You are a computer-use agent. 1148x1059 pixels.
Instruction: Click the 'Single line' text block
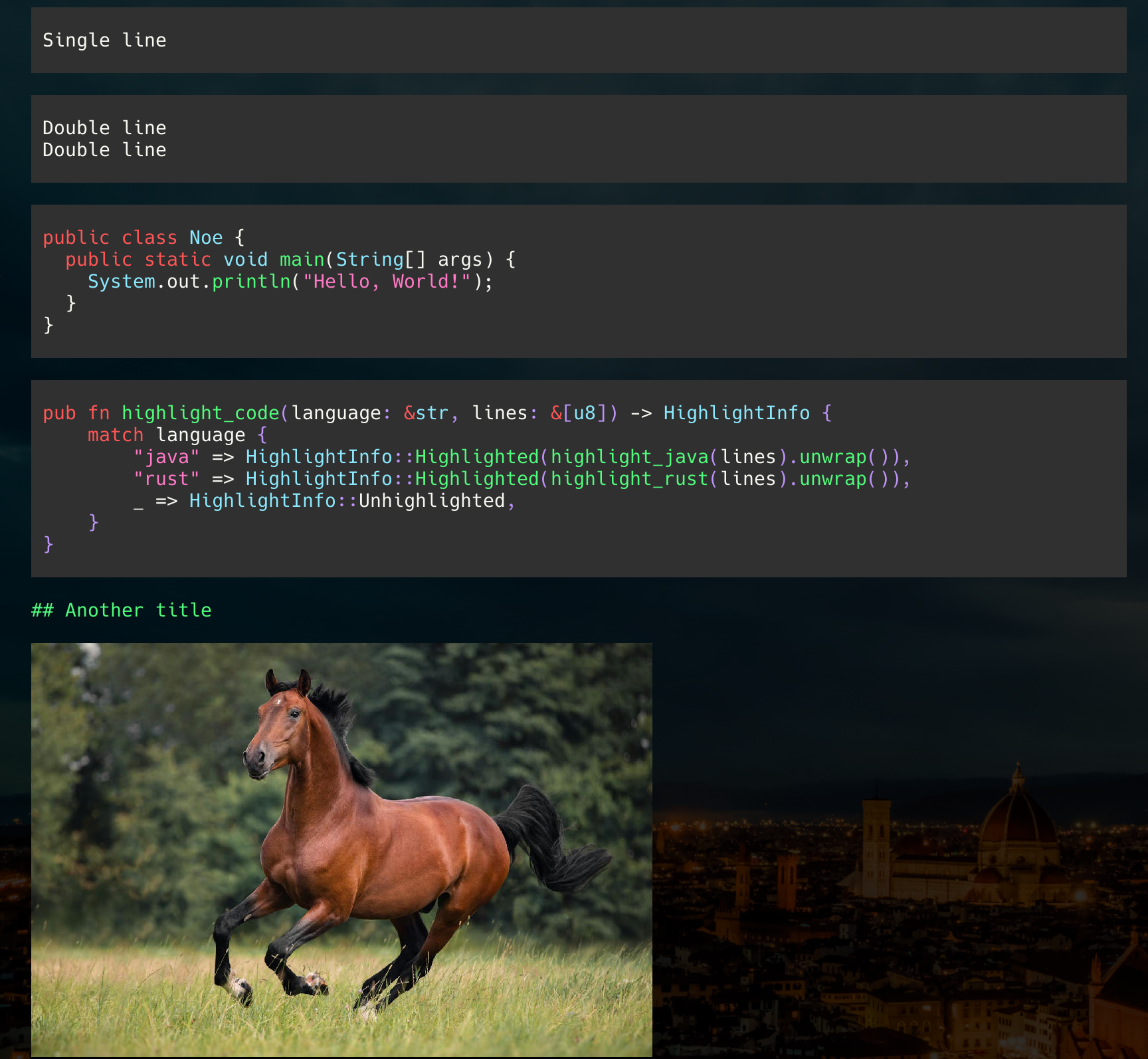point(104,41)
